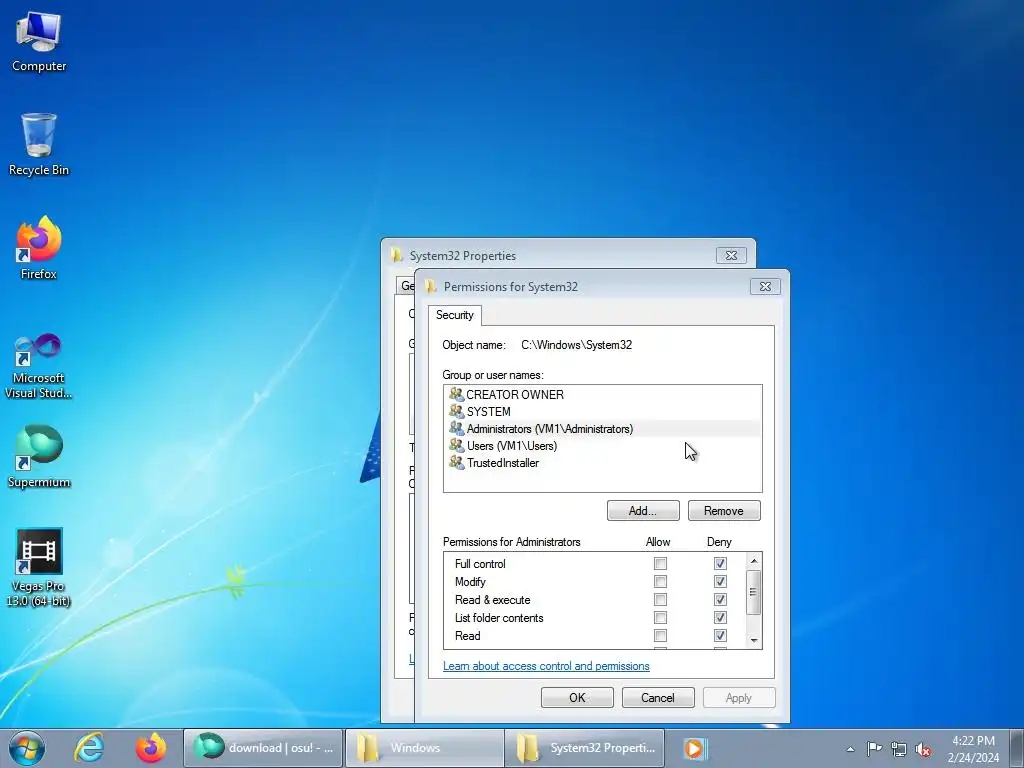
Task: Click the permissions list scrollbar thumb
Action: click(754, 592)
